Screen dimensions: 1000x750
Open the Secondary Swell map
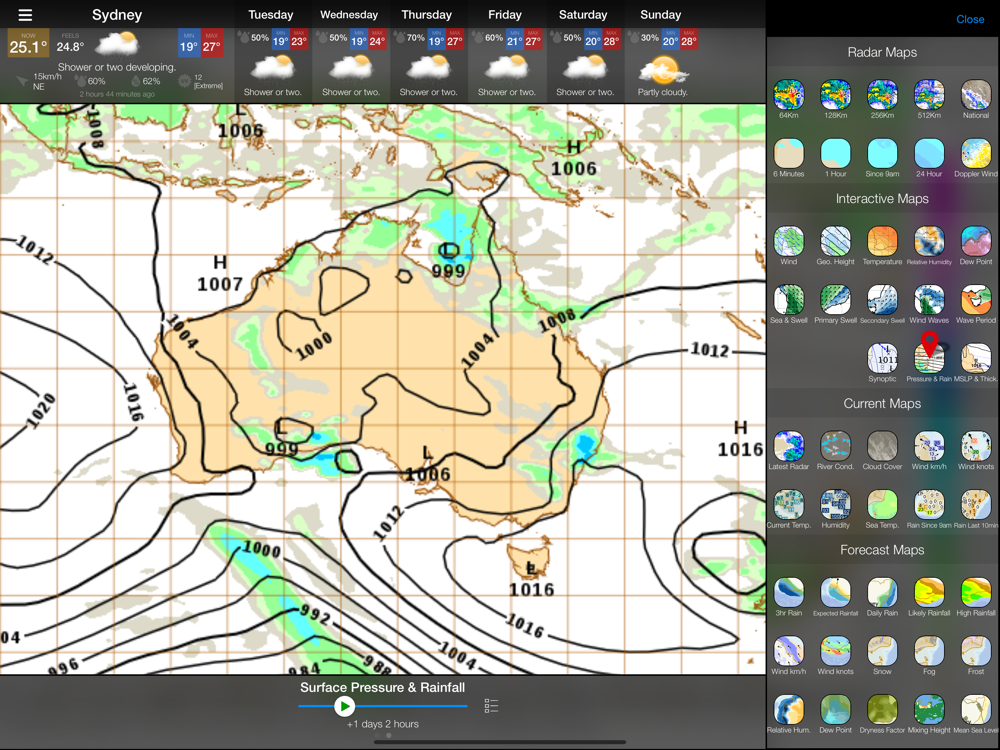(x=883, y=300)
